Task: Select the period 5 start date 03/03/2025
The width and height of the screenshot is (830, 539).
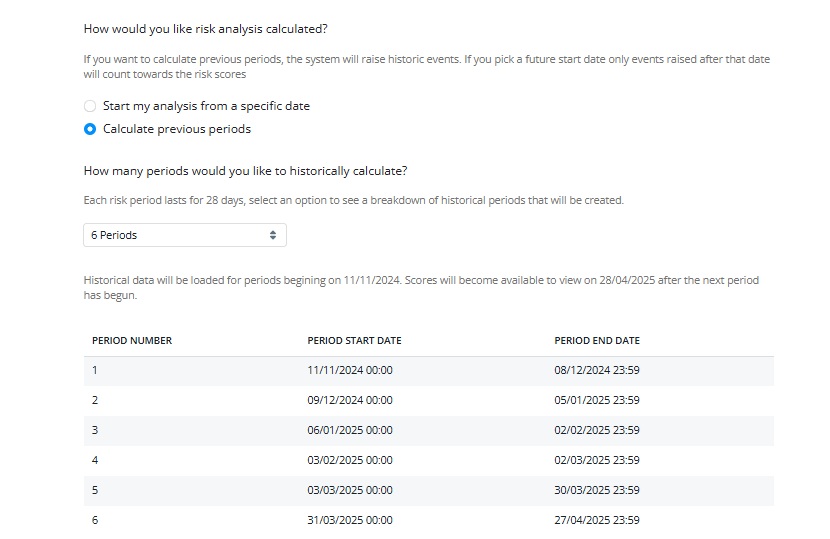Action: 350,490
